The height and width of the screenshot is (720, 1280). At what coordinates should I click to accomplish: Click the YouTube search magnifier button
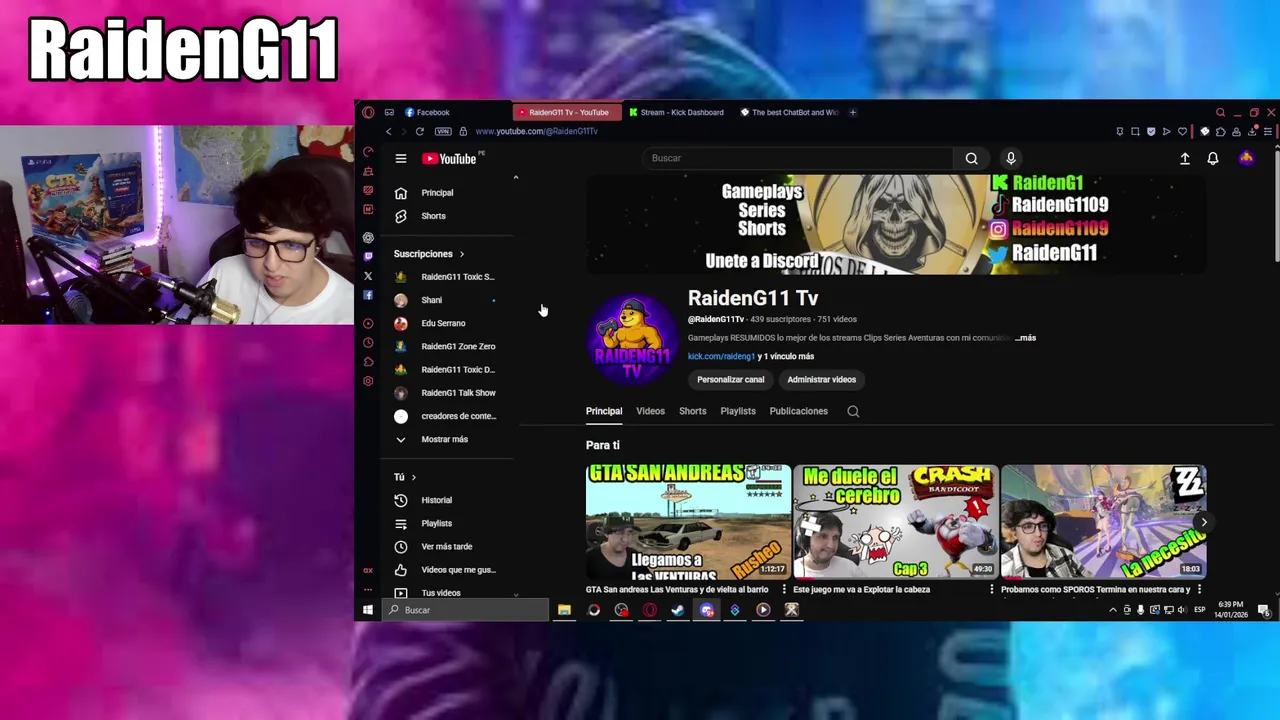971,158
